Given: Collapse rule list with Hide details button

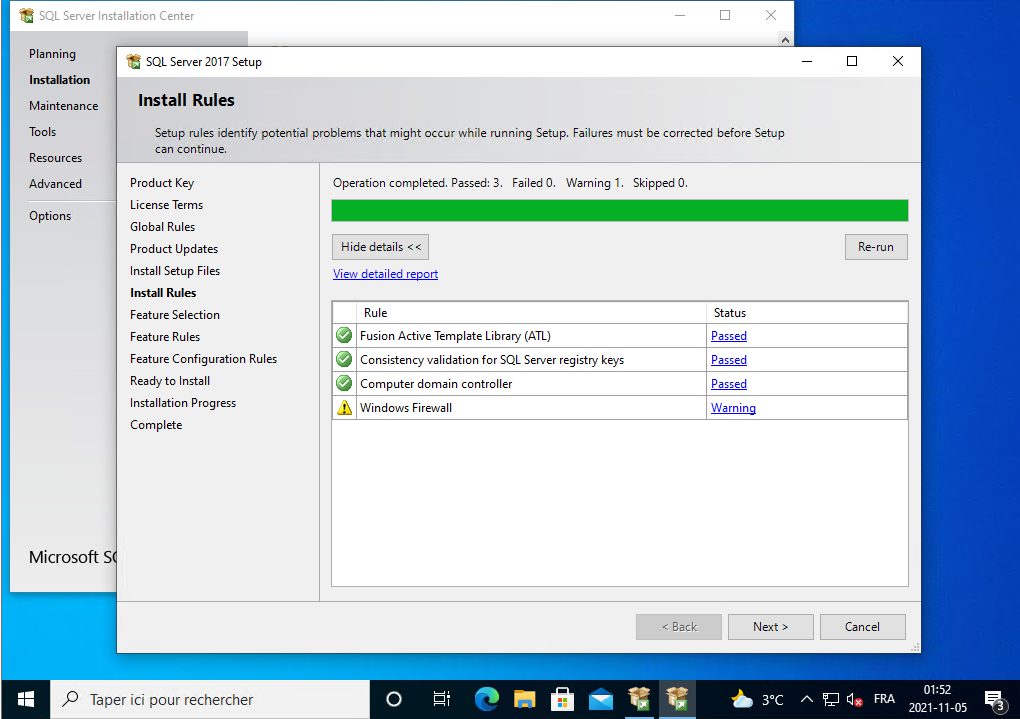Looking at the screenshot, I should coord(380,247).
